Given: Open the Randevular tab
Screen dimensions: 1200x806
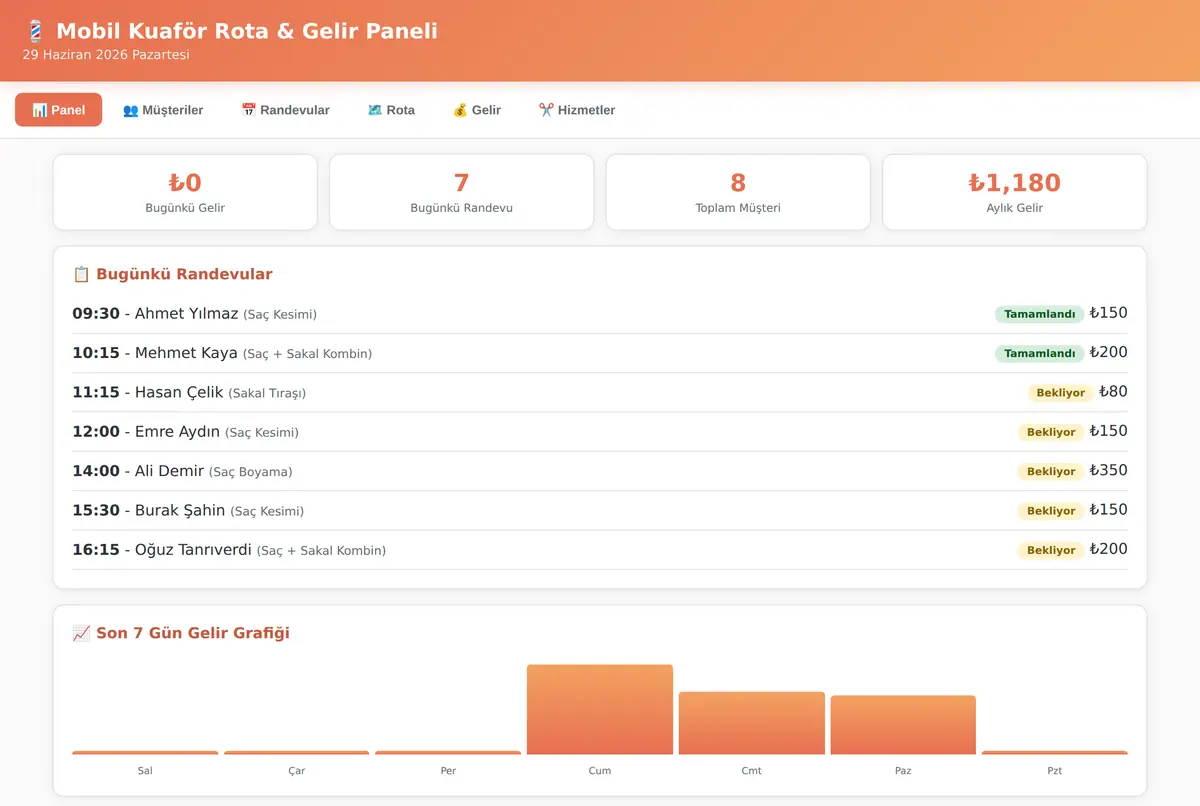Looking at the screenshot, I should point(285,110).
